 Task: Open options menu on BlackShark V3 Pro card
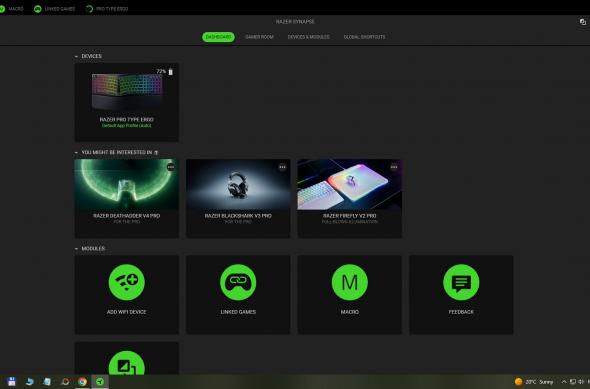282,167
